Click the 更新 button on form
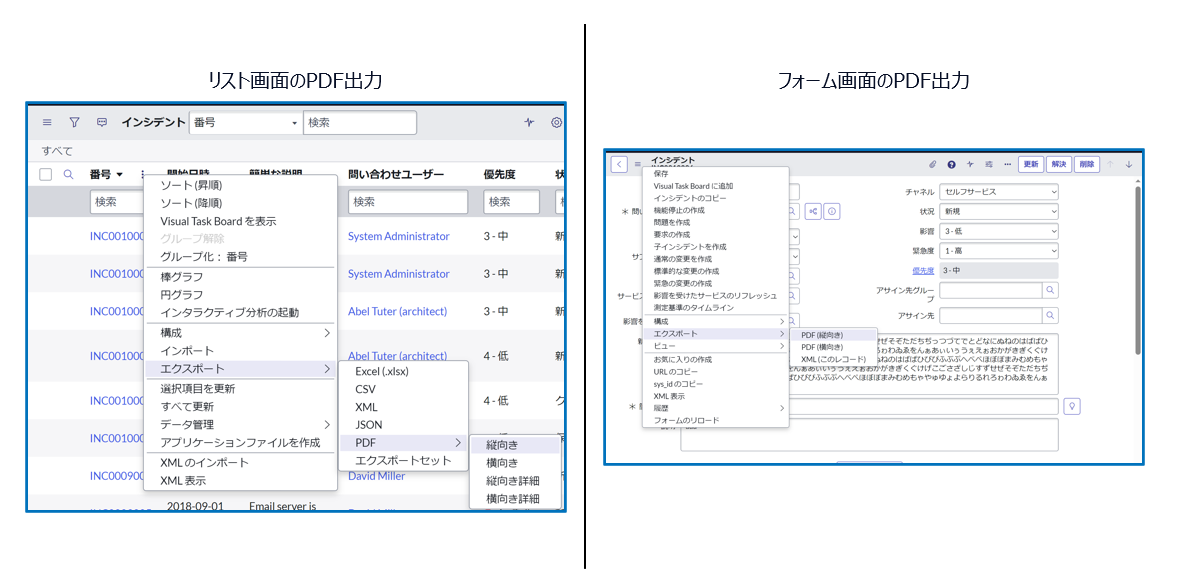This screenshot has height=573, width=1177. pyautogui.click(x=1031, y=164)
